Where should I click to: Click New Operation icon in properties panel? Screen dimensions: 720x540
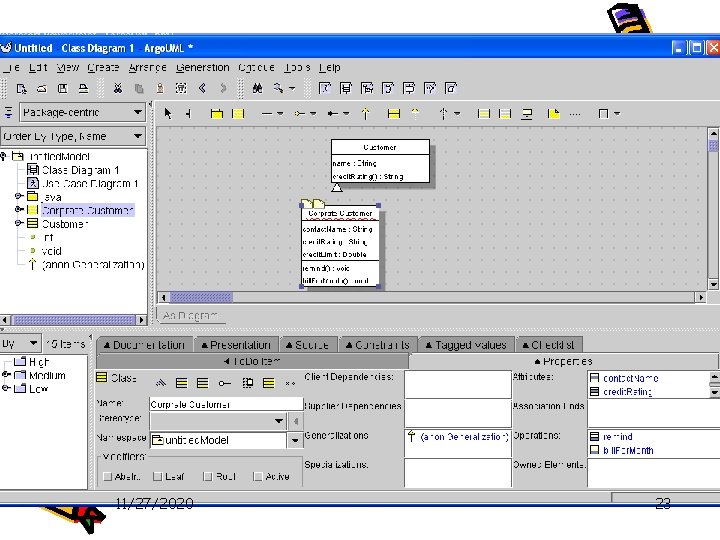click(202, 382)
